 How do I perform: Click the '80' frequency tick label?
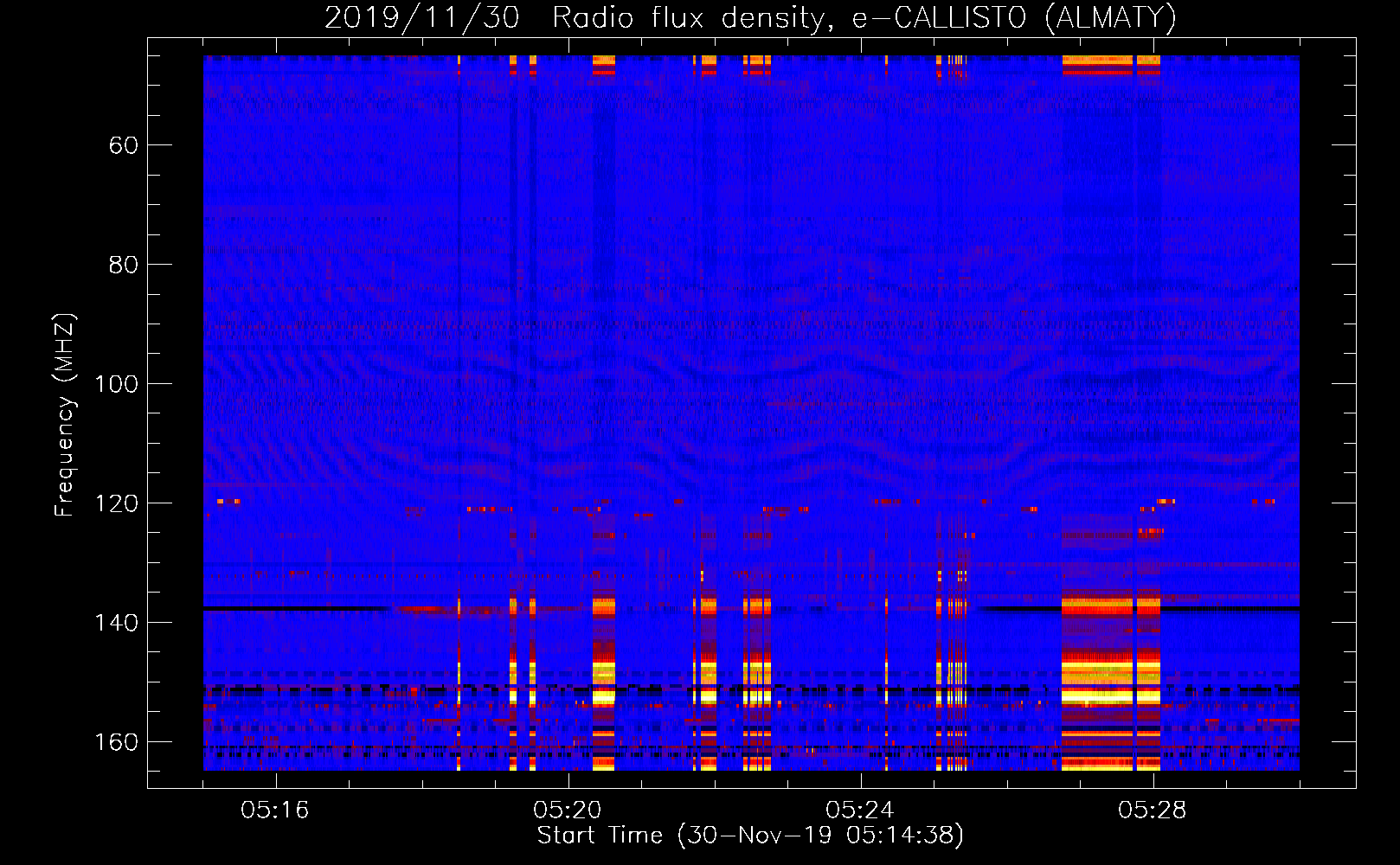(x=124, y=265)
